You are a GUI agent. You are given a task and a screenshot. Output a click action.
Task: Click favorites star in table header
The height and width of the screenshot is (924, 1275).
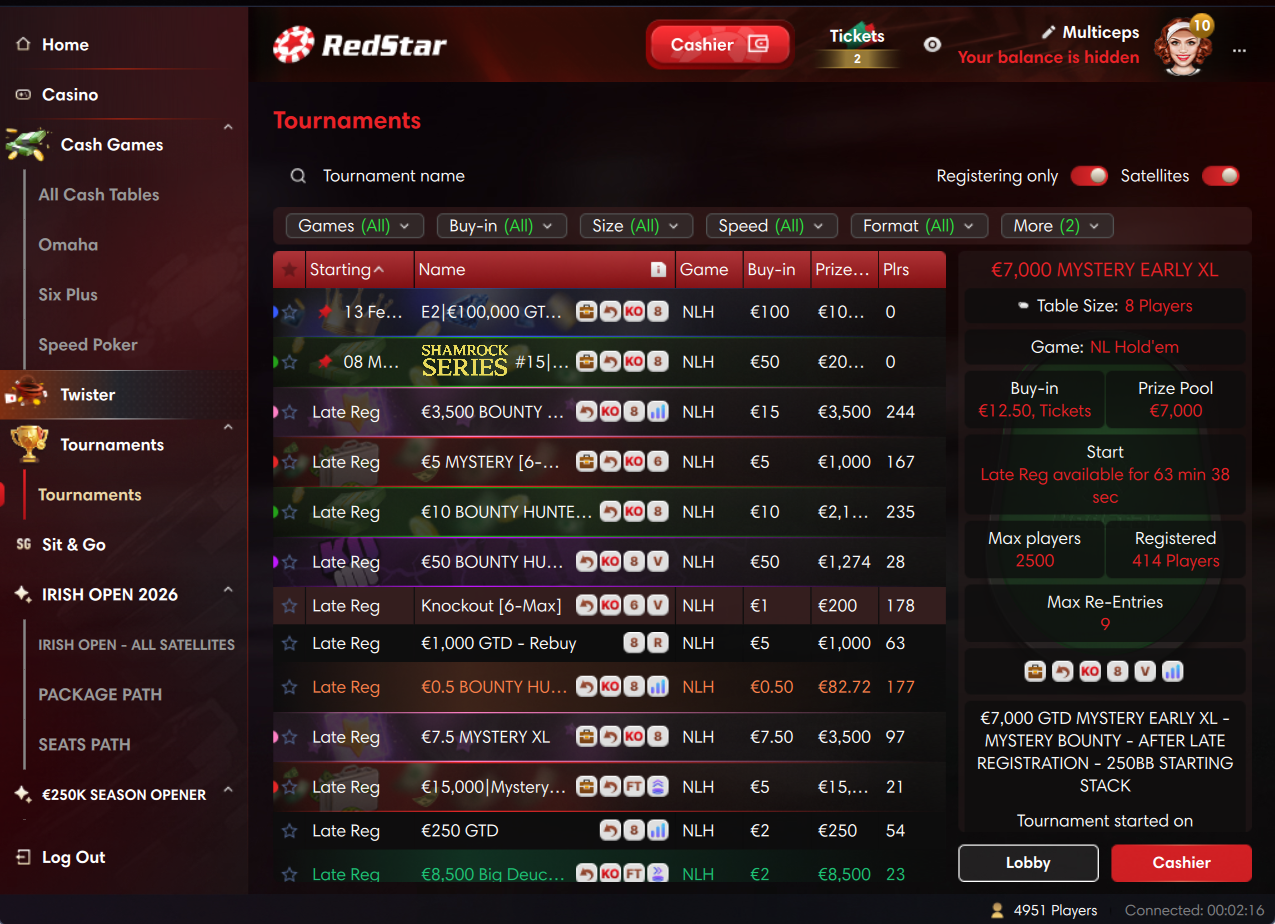pyautogui.click(x=289, y=270)
